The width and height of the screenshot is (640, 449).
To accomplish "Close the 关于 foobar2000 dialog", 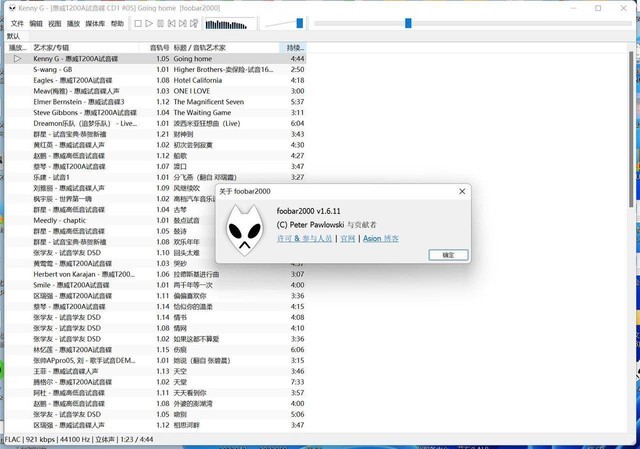I will click(462, 191).
